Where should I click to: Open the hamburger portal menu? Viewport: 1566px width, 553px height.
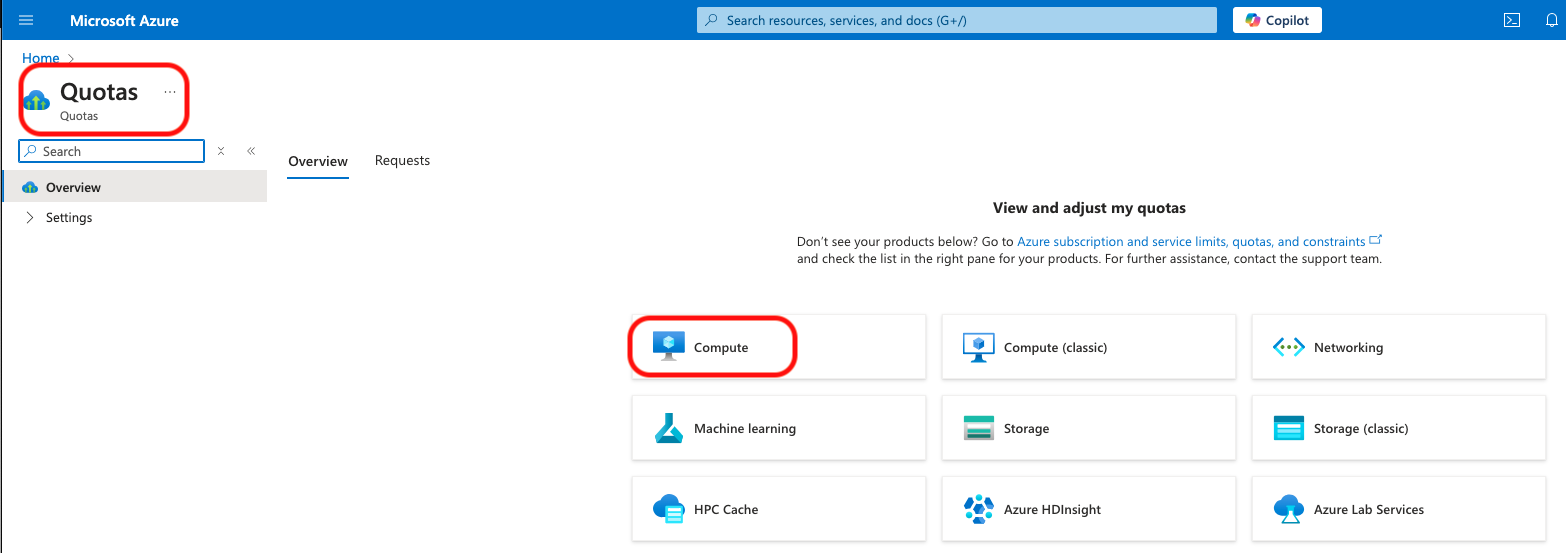point(27,20)
